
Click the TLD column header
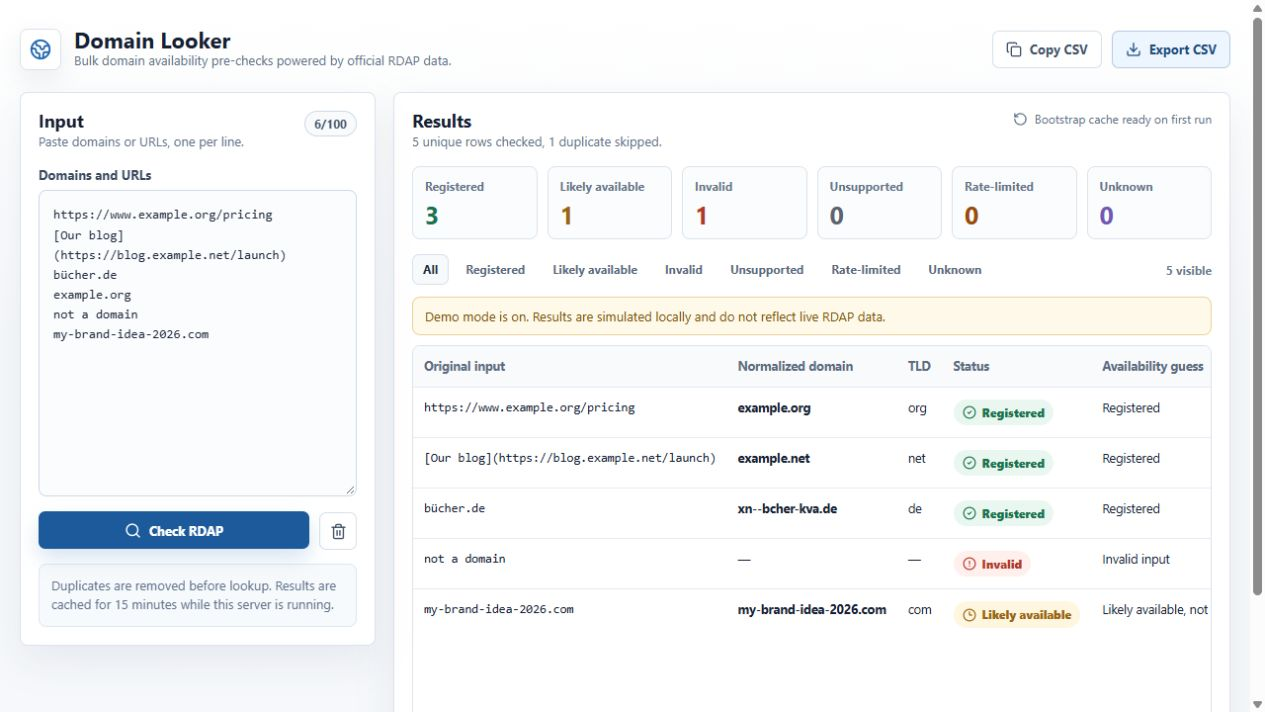point(919,367)
